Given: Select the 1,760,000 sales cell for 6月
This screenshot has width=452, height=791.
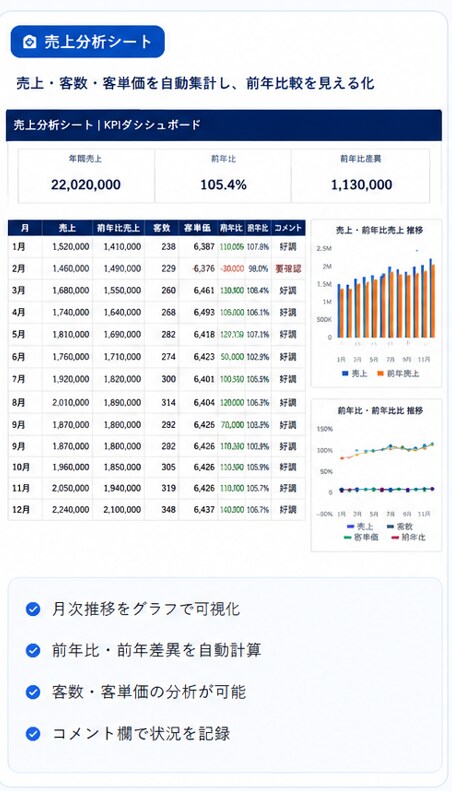Looking at the screenshot, I should click(x=71, y=357).
